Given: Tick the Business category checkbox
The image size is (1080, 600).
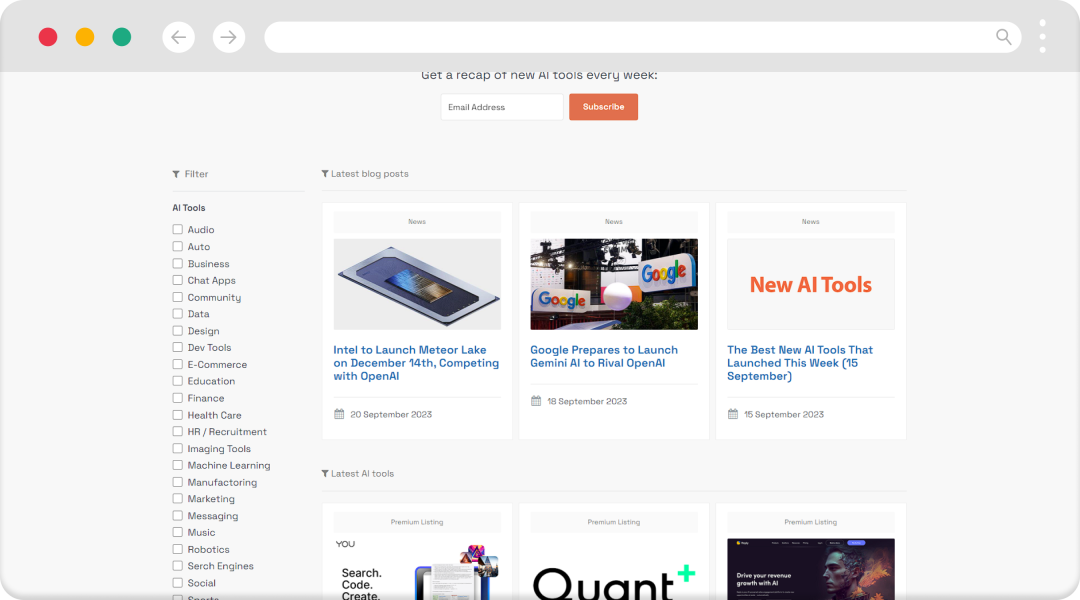Looking at the screenshot, I should 178,263.
